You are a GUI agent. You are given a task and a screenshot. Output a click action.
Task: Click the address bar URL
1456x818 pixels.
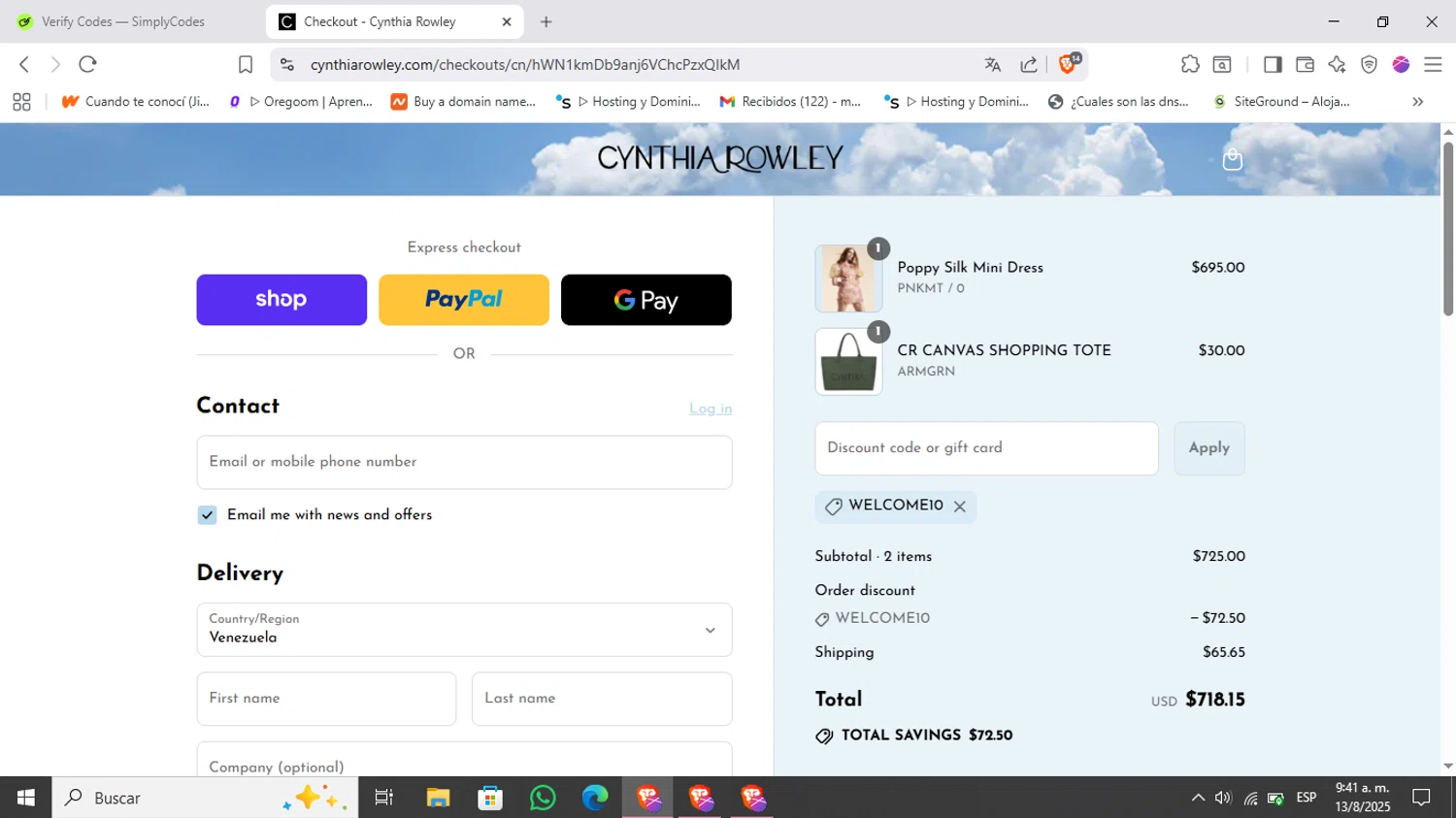pos(525,64)
